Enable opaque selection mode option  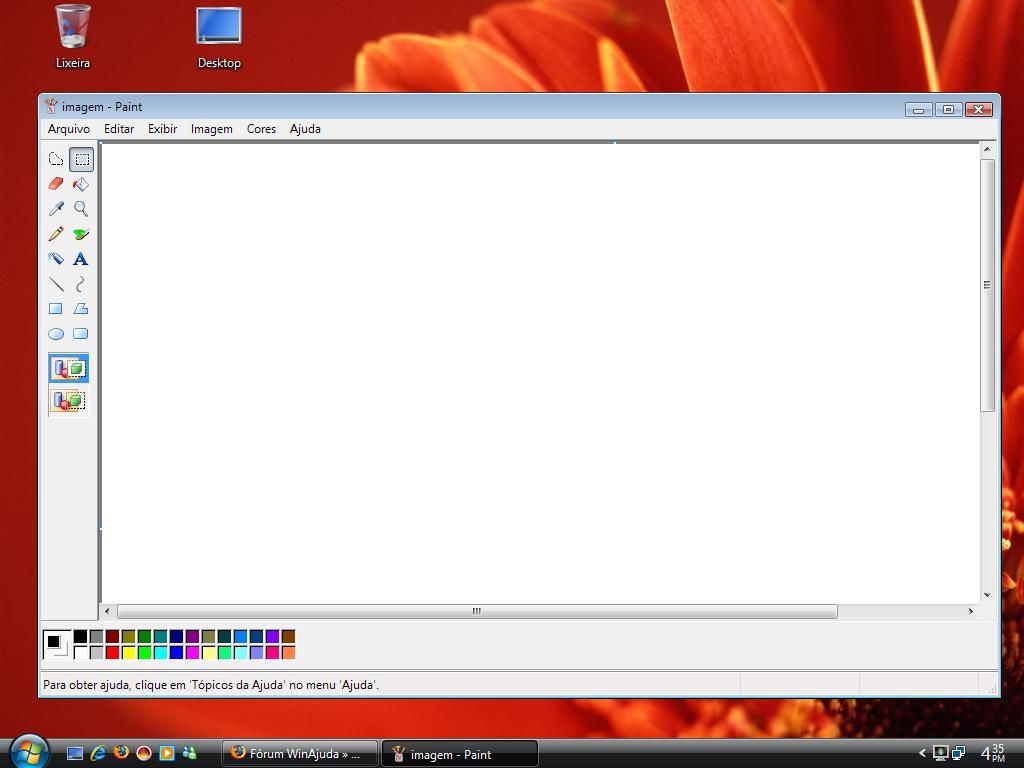69,368
